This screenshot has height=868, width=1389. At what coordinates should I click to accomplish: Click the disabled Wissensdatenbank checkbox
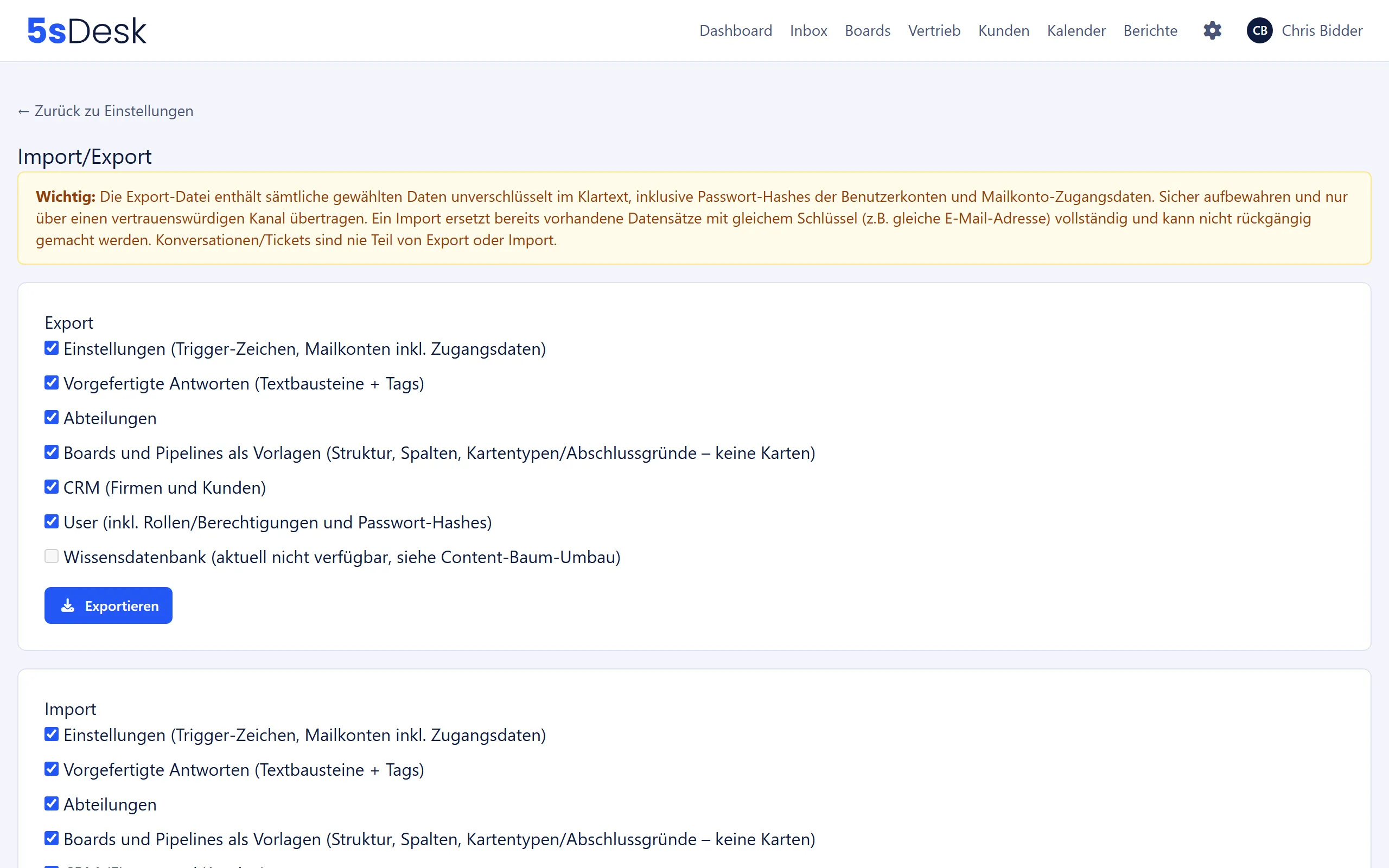(x=52, y=556)
